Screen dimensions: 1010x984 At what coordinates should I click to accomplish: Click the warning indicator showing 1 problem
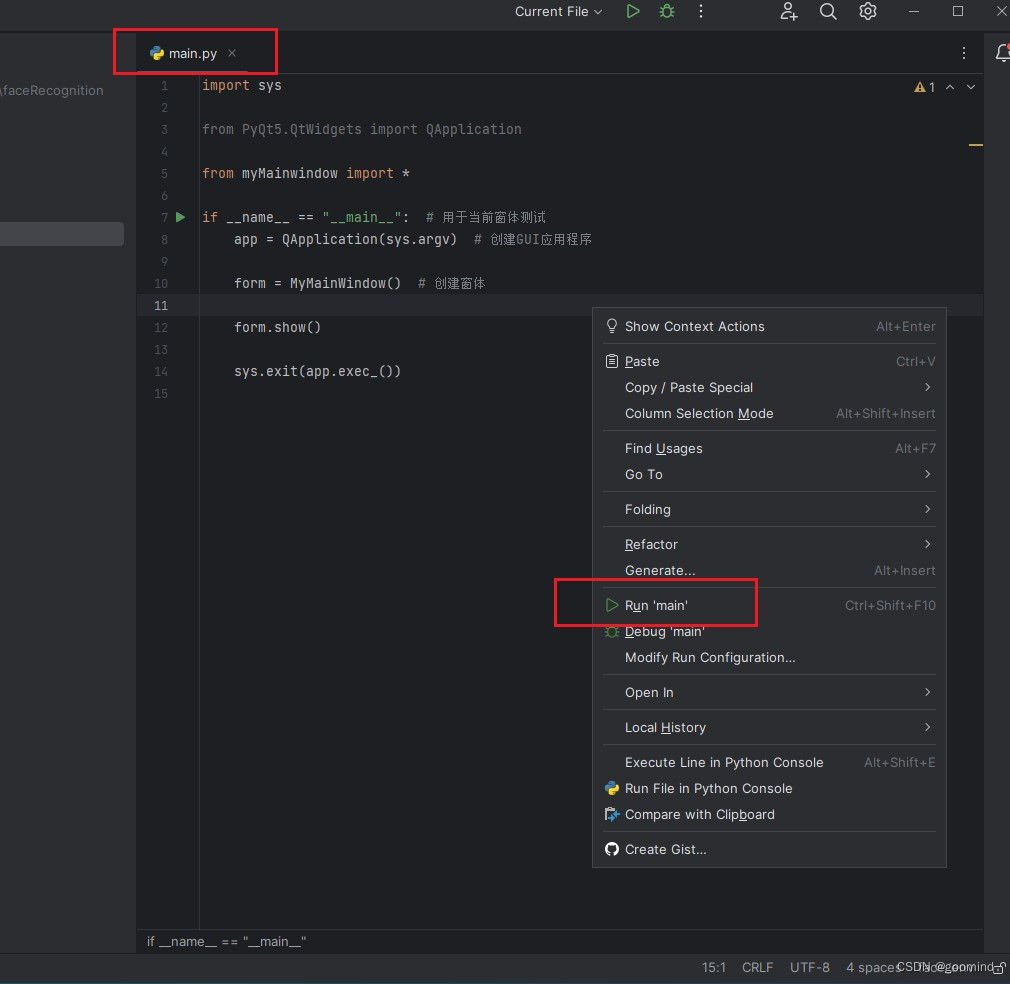point(924,88)
